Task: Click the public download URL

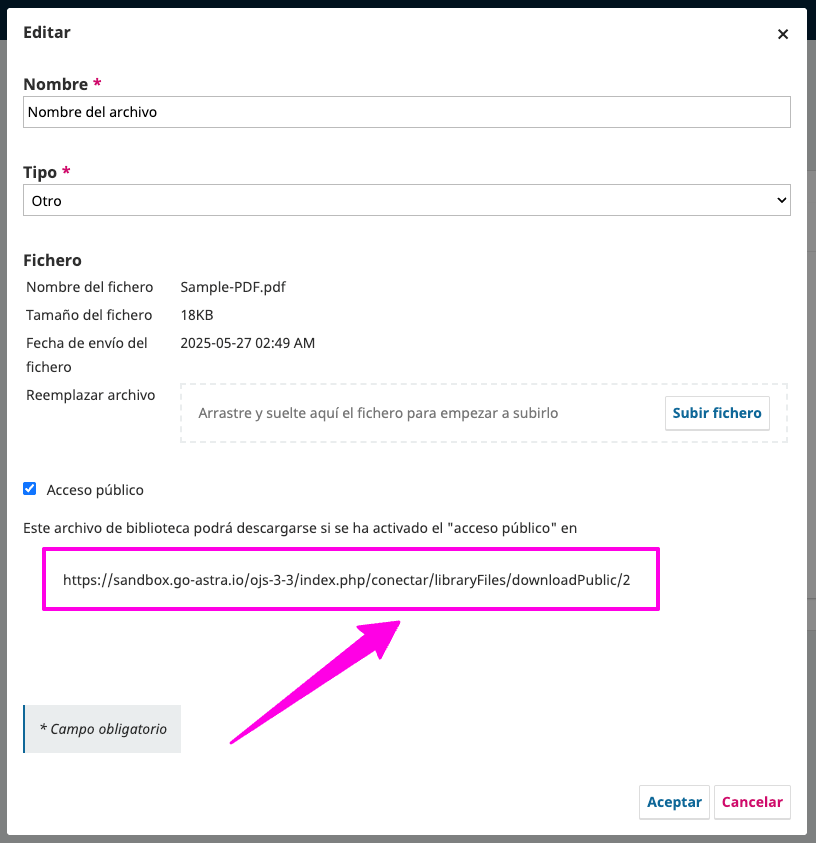Action: 346,579
